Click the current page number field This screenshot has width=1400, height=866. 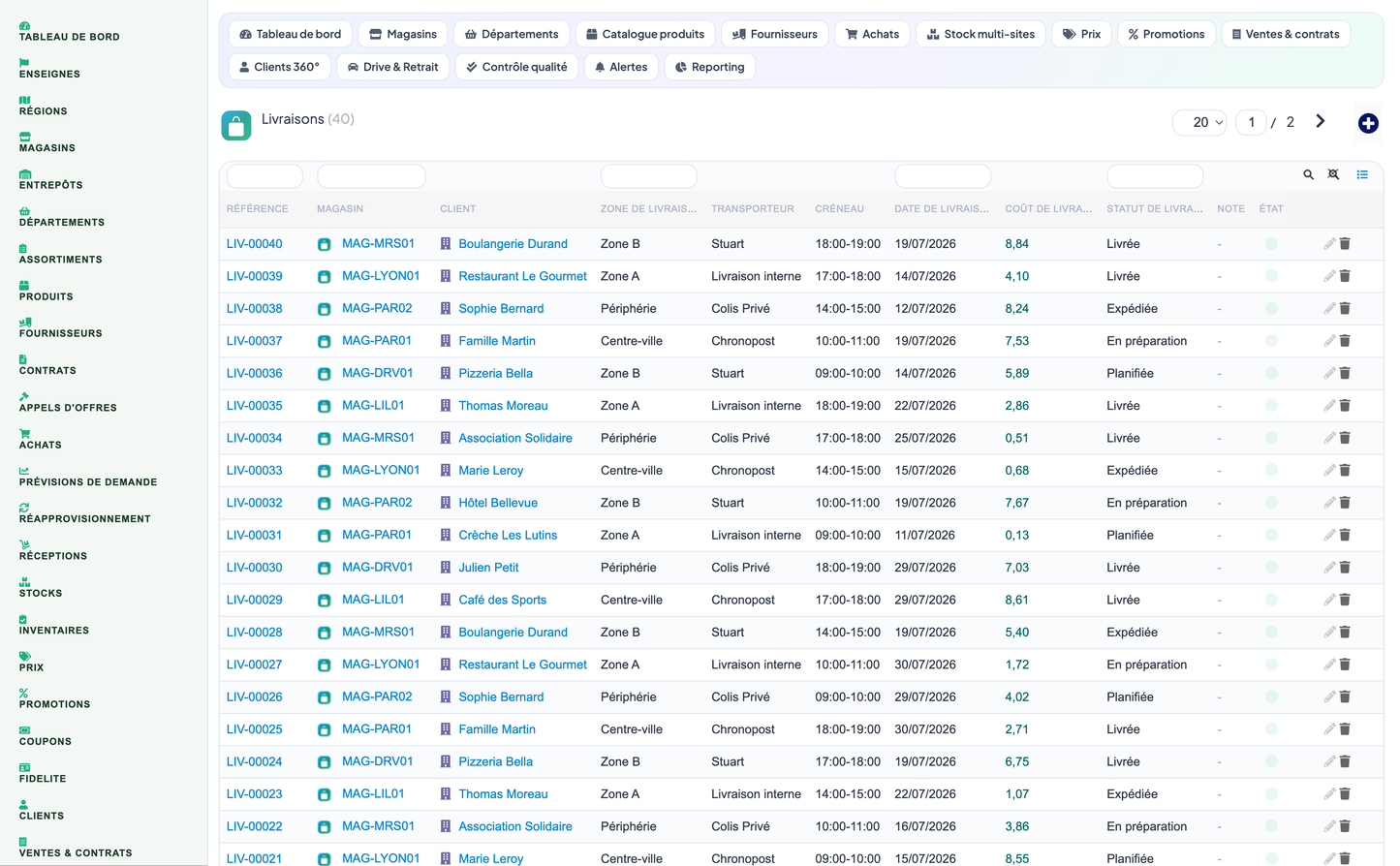1251,122
